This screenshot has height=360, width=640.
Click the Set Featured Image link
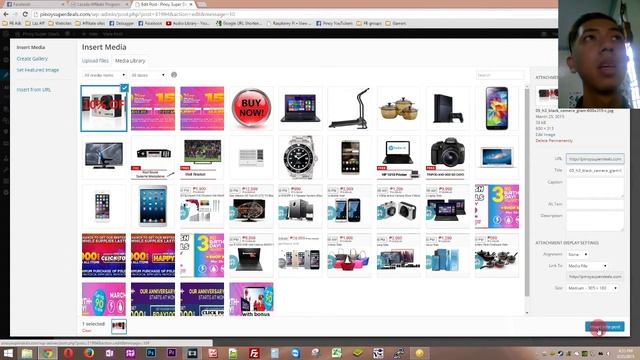coord(38,70)
